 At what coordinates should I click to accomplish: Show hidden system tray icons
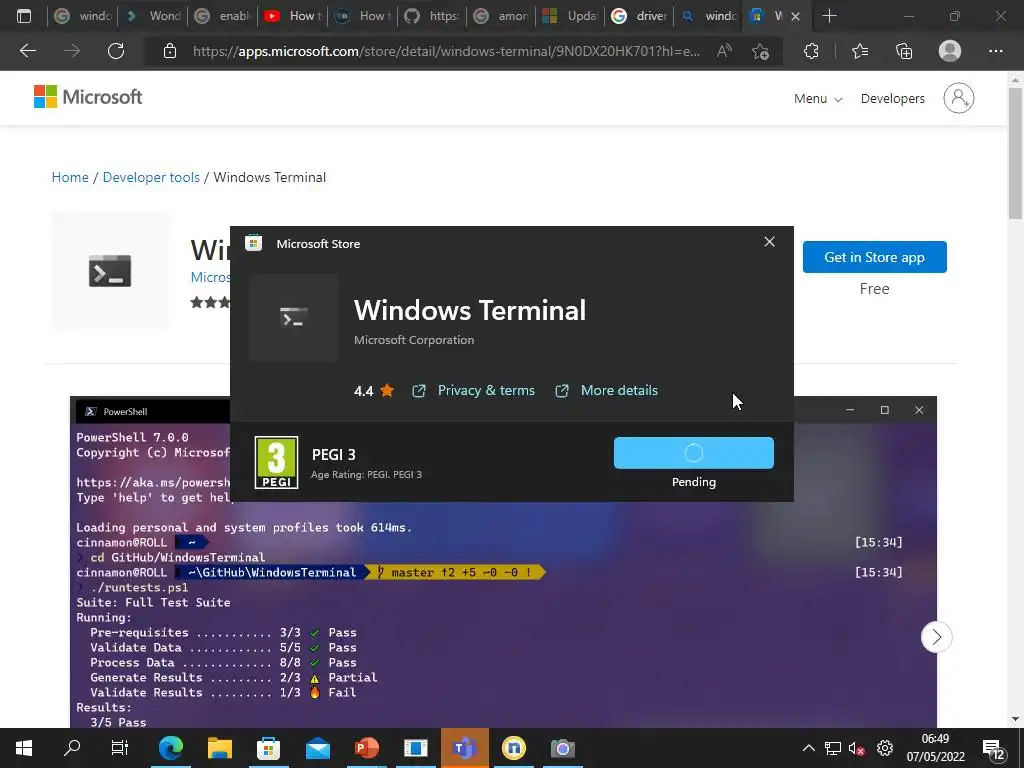click(x=808, y=748)
